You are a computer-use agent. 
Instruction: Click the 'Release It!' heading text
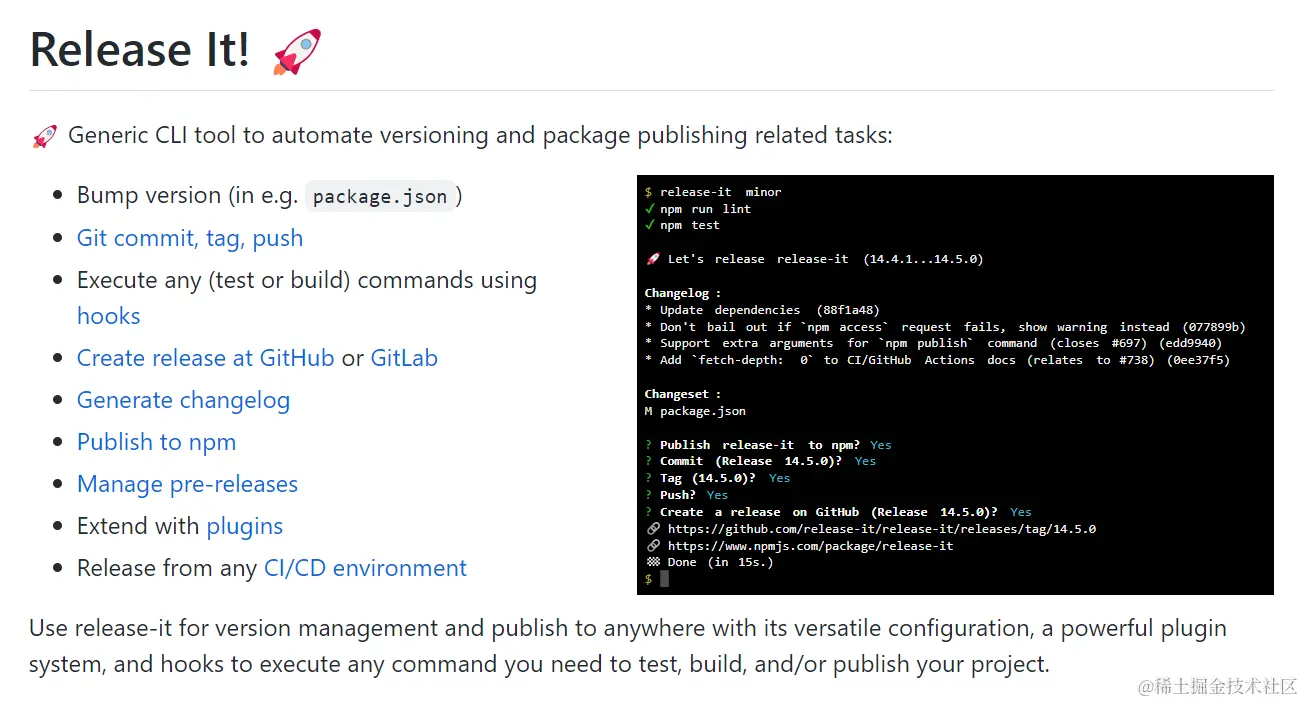click(140, 50)
